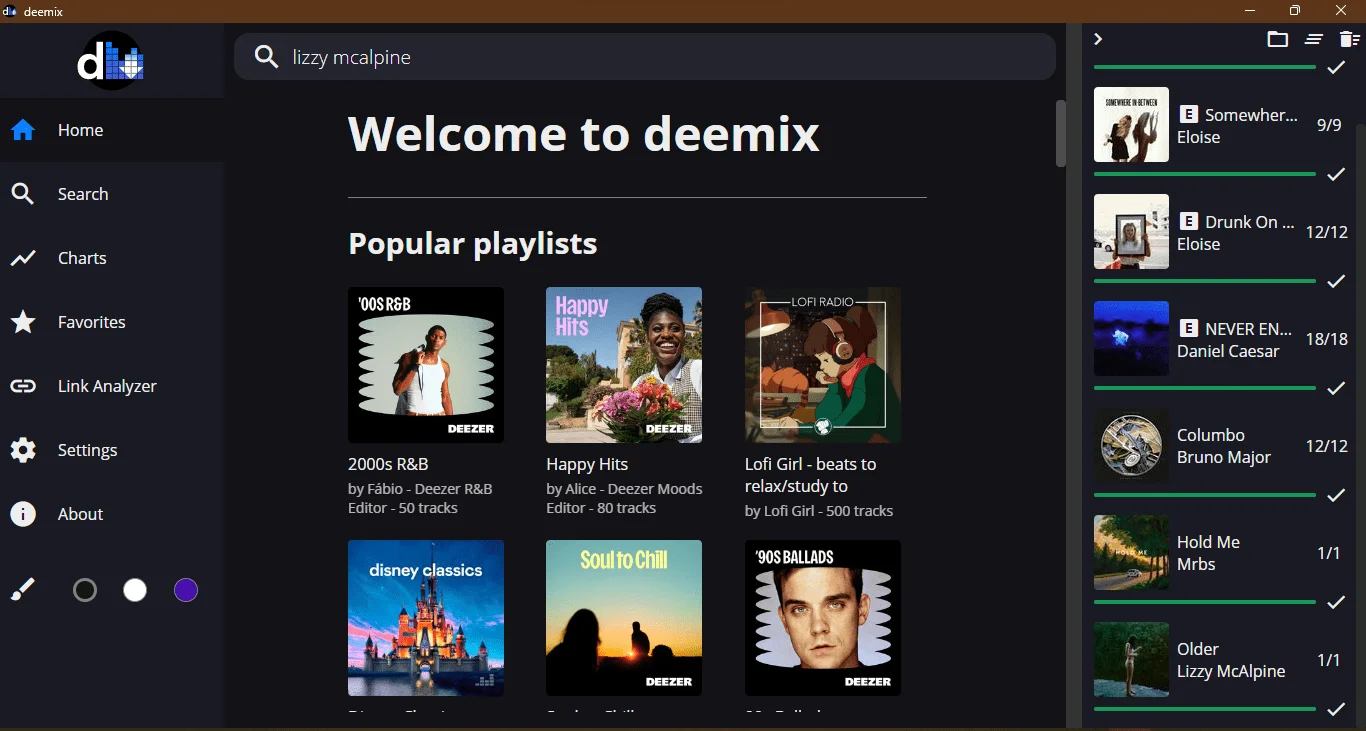Open the 2000s R&B playlist cover
1366x731 pixels.
tap(426, 365)
